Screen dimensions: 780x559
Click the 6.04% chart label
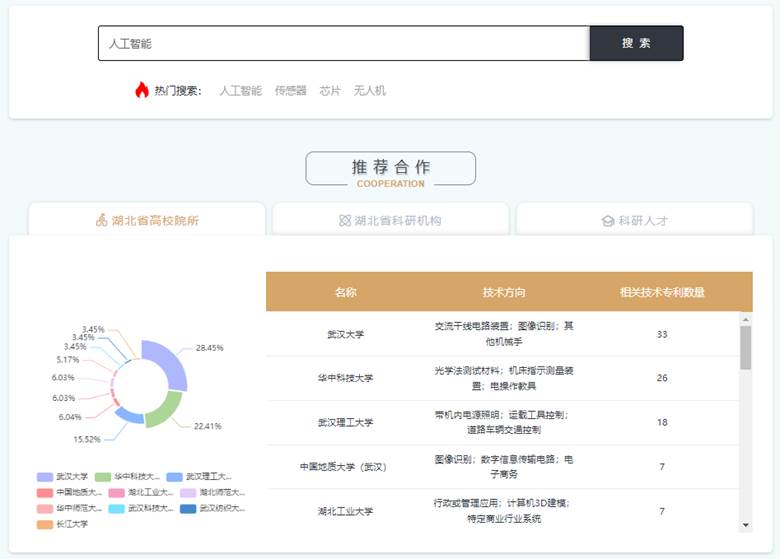(x=70, y=417)
